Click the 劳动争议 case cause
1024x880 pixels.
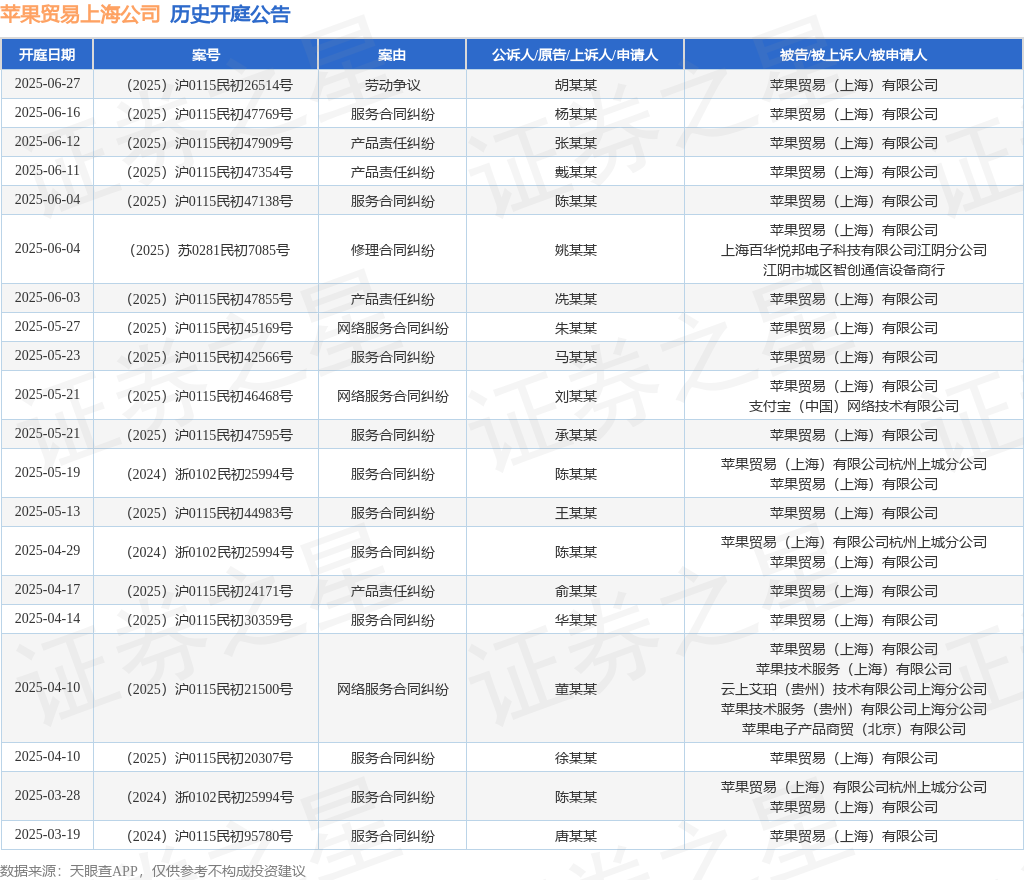point(392,85)
